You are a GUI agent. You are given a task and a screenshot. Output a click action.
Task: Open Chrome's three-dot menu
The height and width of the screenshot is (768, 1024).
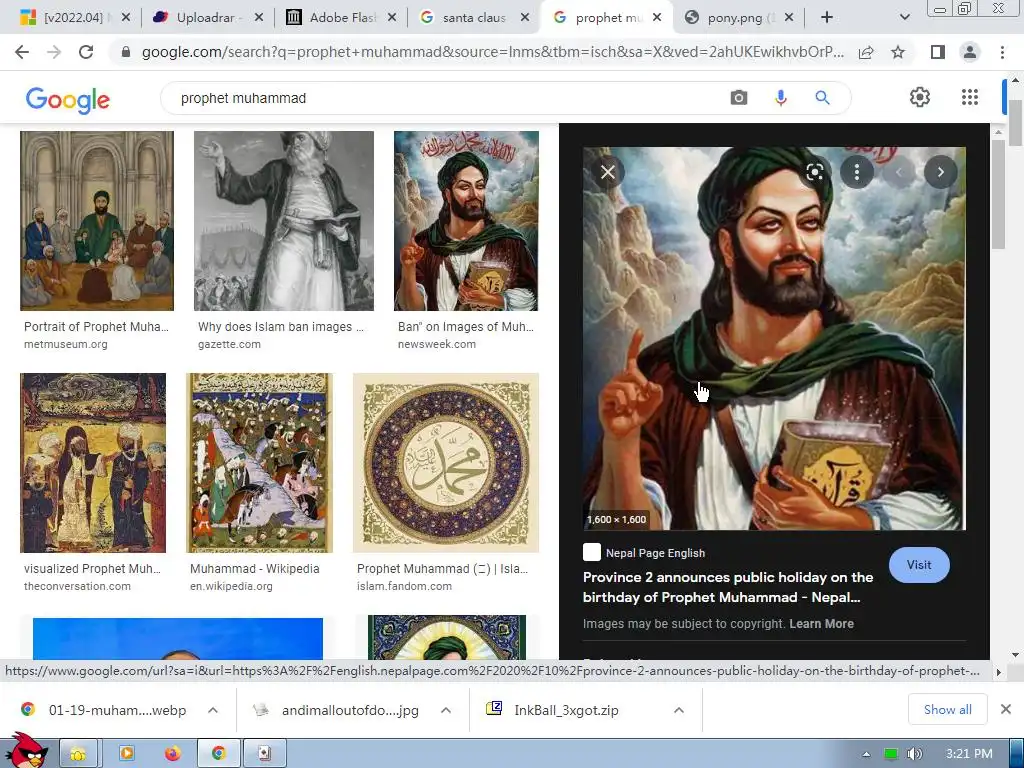click(x=1002, y=52)
